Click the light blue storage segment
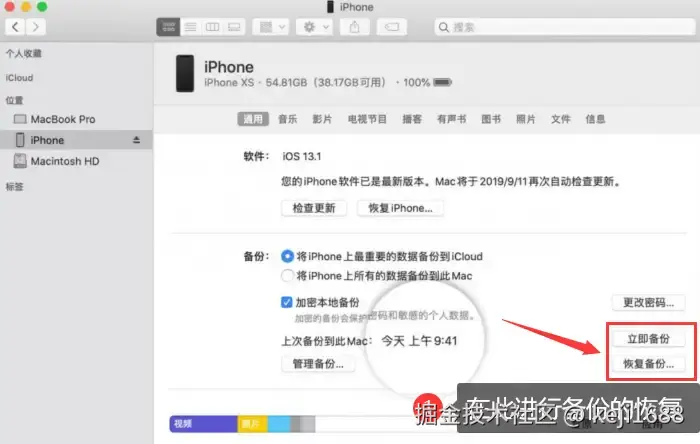Screen dimensions: 700x444 tap(279, 424)
